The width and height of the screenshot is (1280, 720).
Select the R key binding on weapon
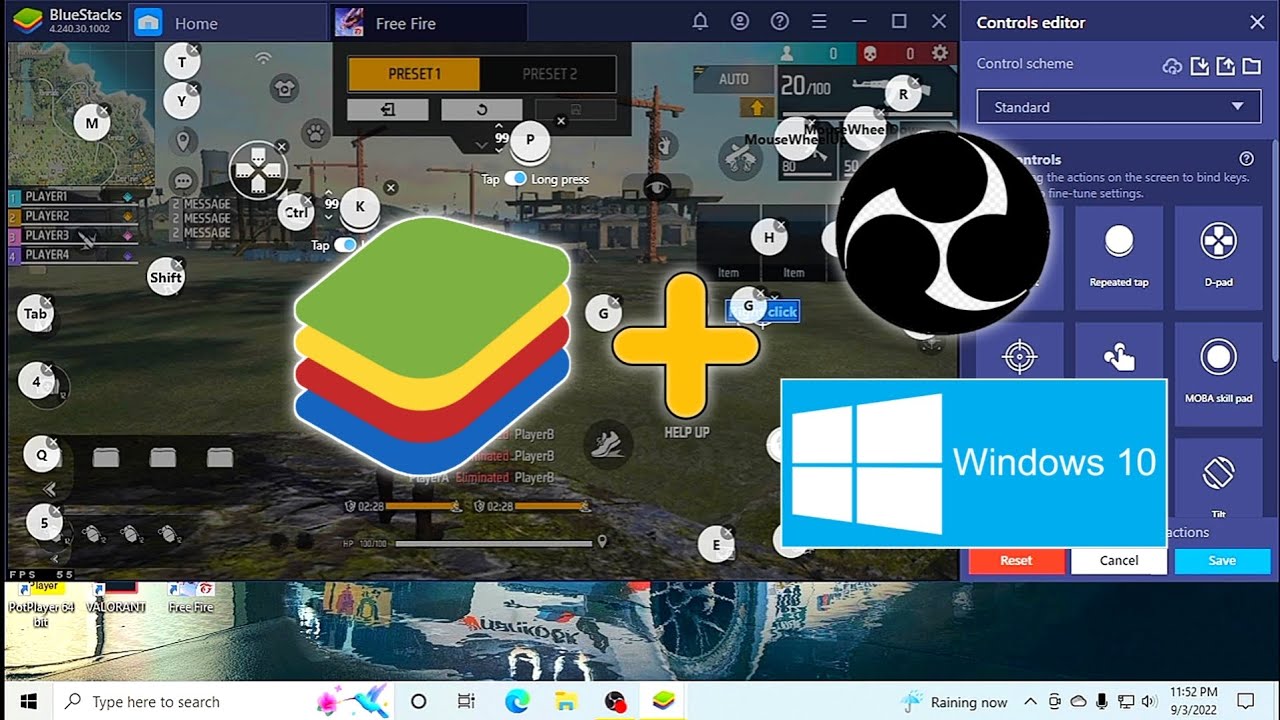pos(903,95)
